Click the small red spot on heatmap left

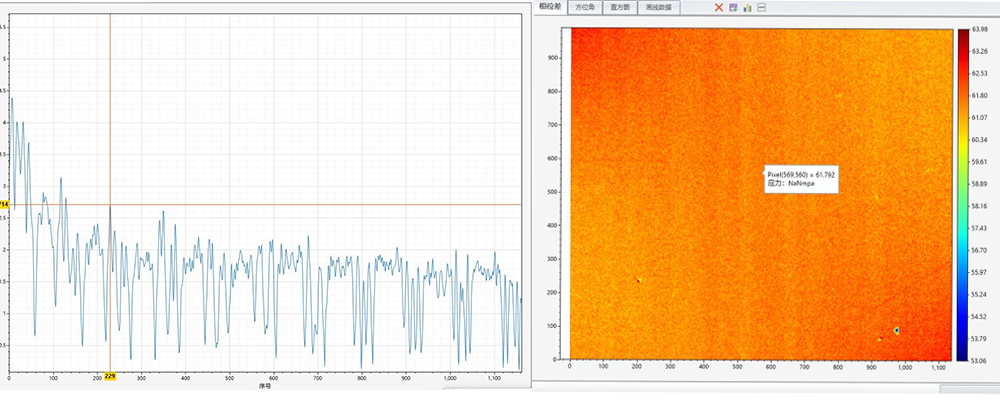pos(638,279)
